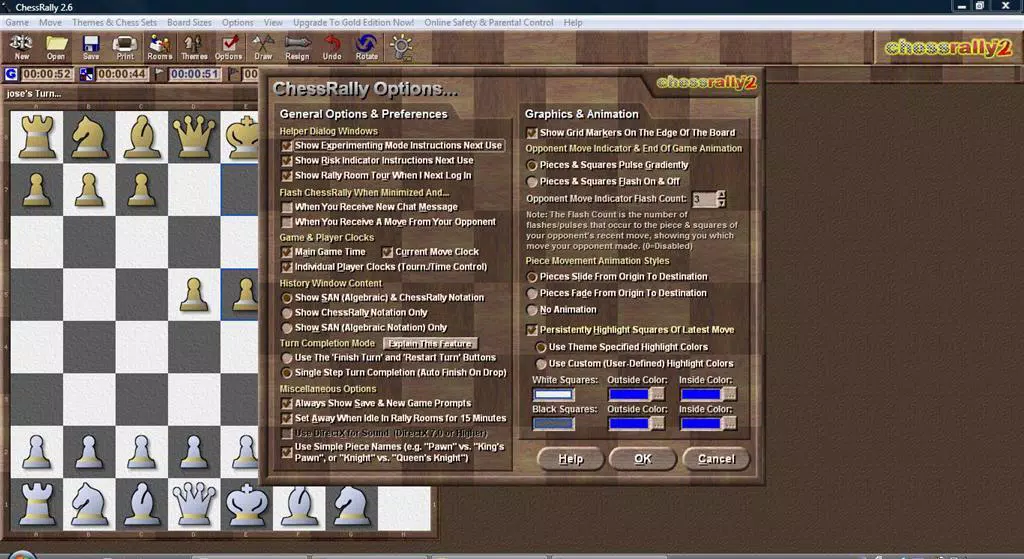Select the gold queen on the board

(193, 136)
